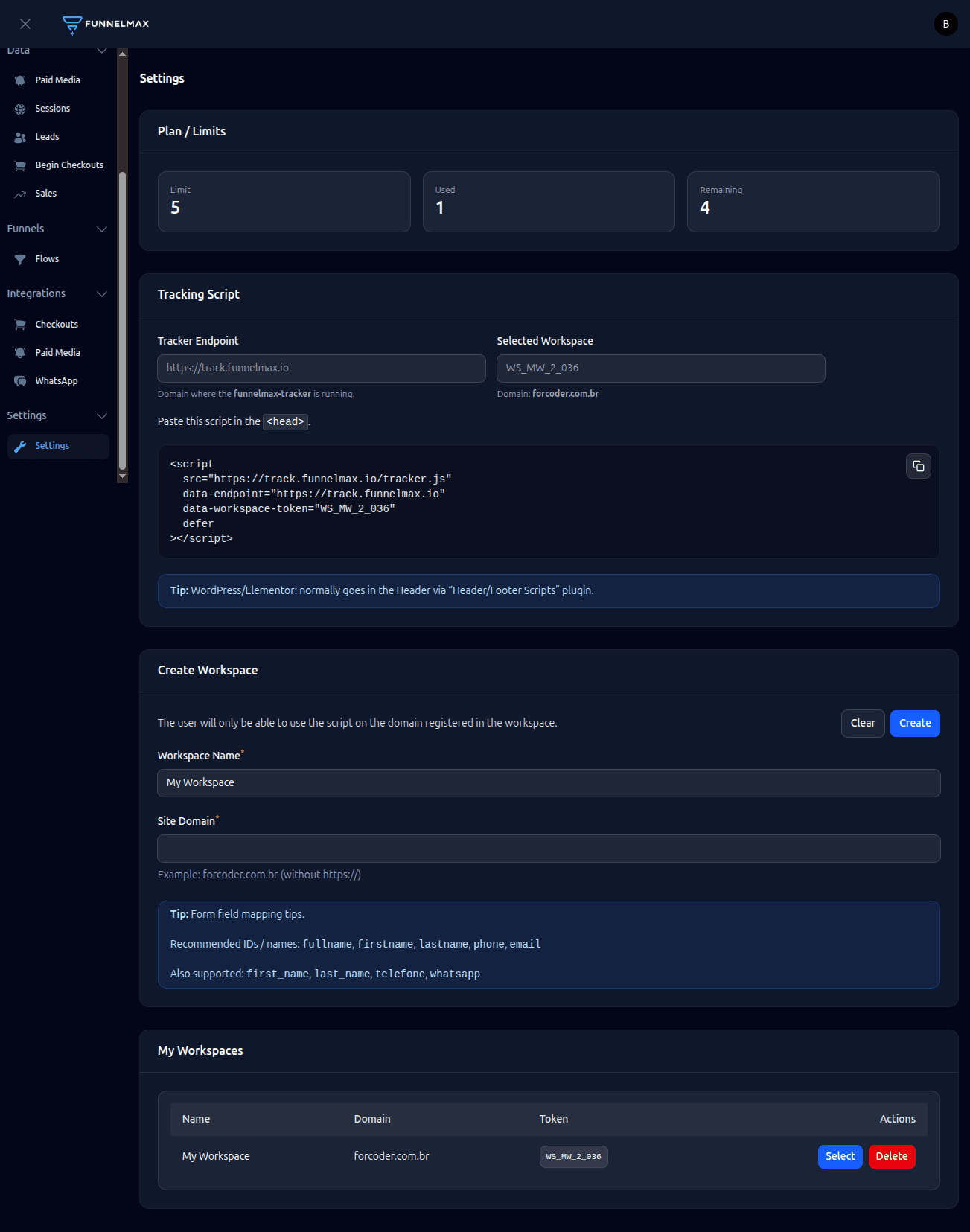Open the Flows page
Image resolution: width=970 pixels, height=1232 pixels.
coord(58,259)
